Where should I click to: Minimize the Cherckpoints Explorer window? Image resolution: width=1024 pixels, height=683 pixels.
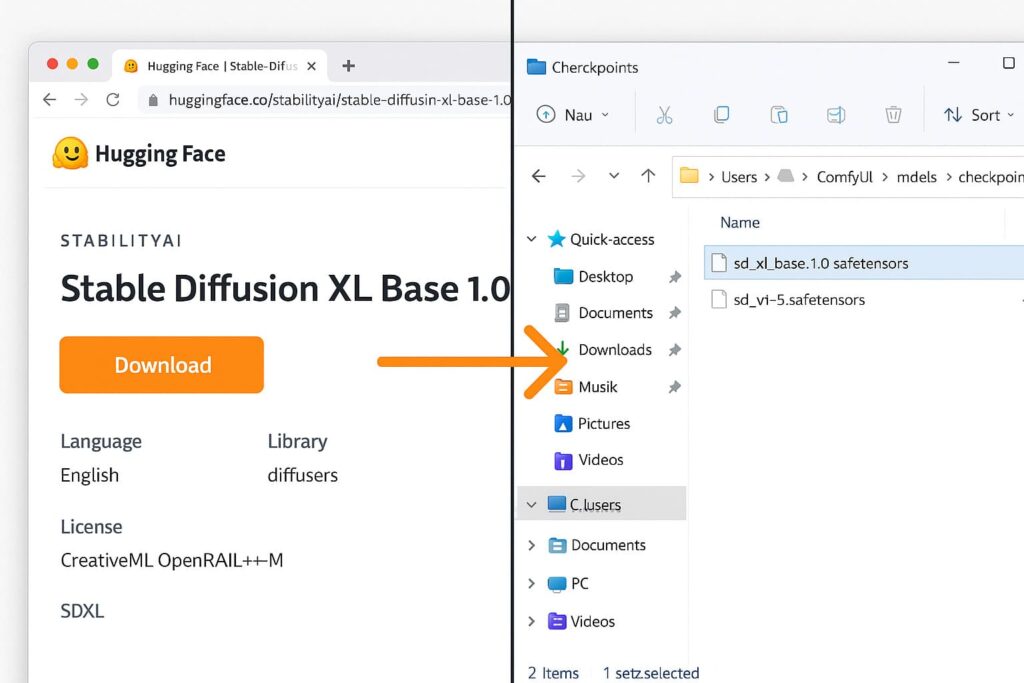coord(953,63)
